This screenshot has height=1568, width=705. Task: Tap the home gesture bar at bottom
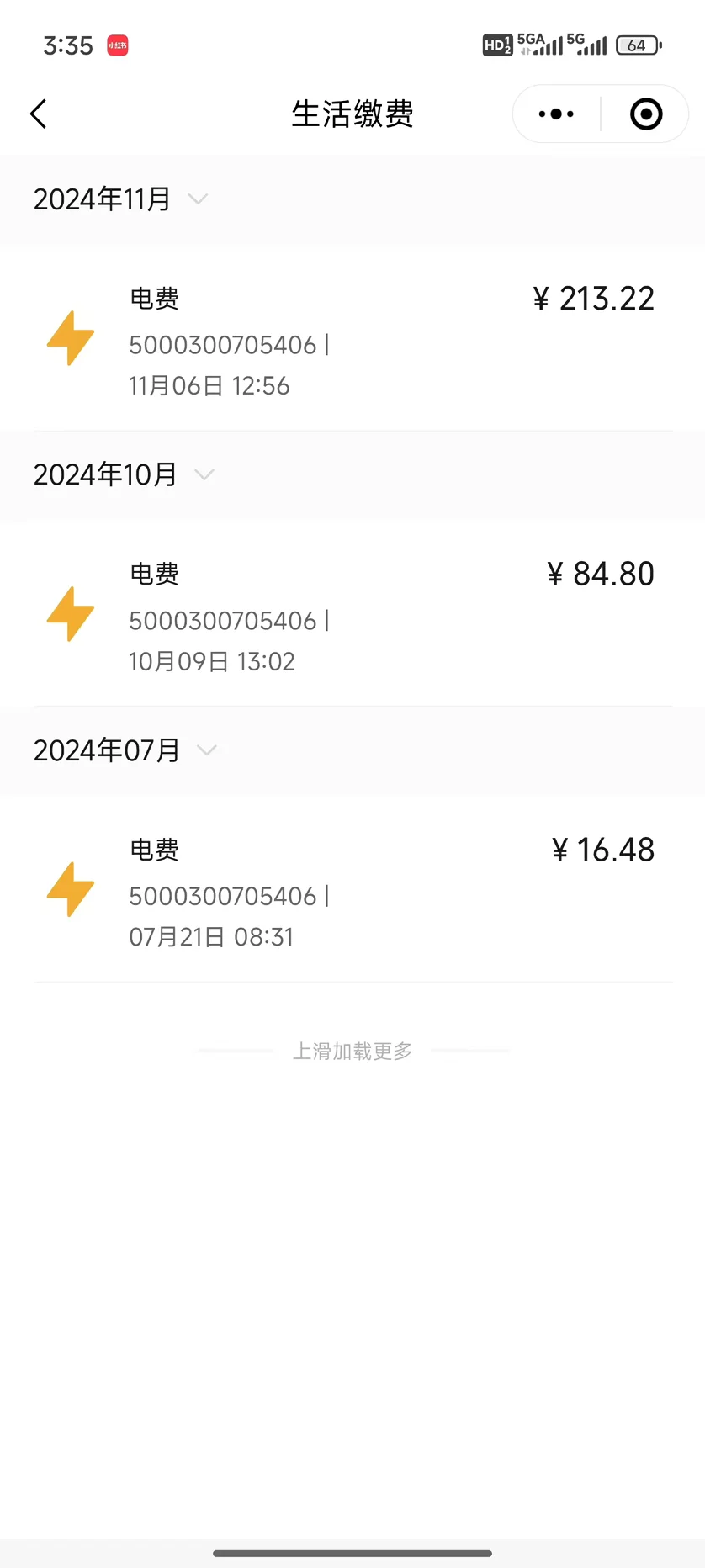pyautogui.click(x=352, y=1553)
